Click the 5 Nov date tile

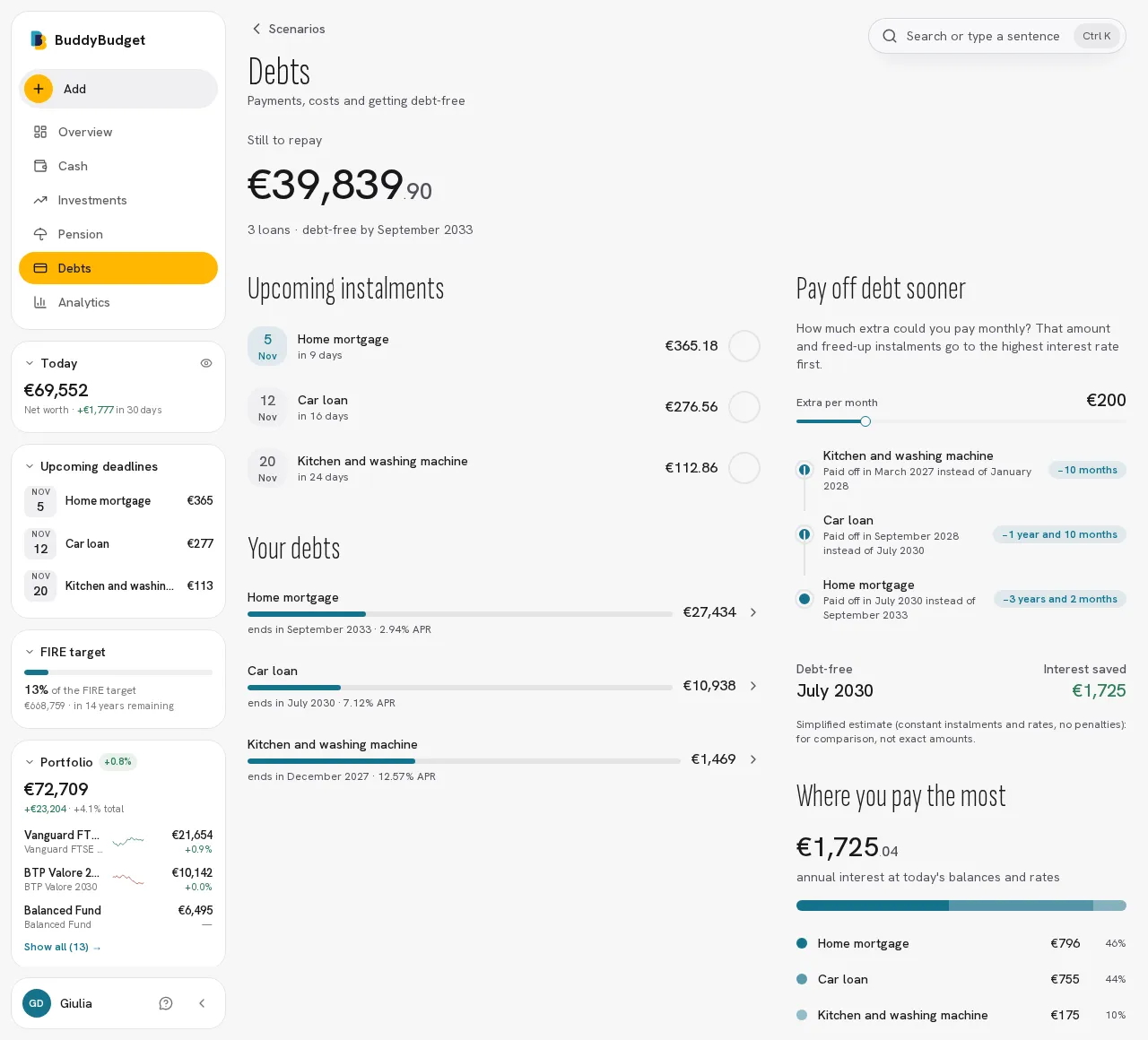pyautogui.click(x=267, y=346)
